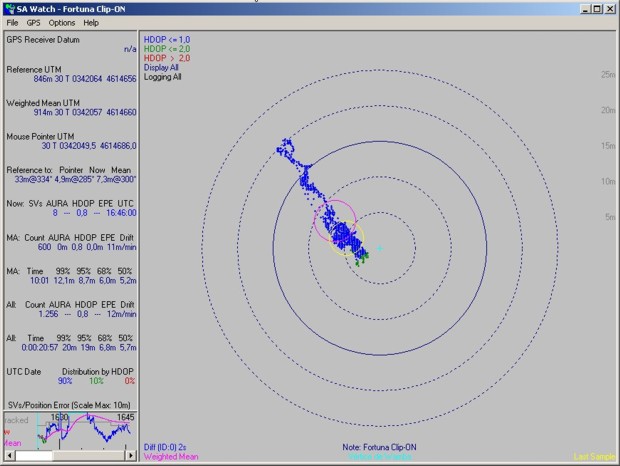Click the Weighted Mean UTM value '914m 30 T 0342057 4614660'
The image size is (620, 466).
[85, 112]
